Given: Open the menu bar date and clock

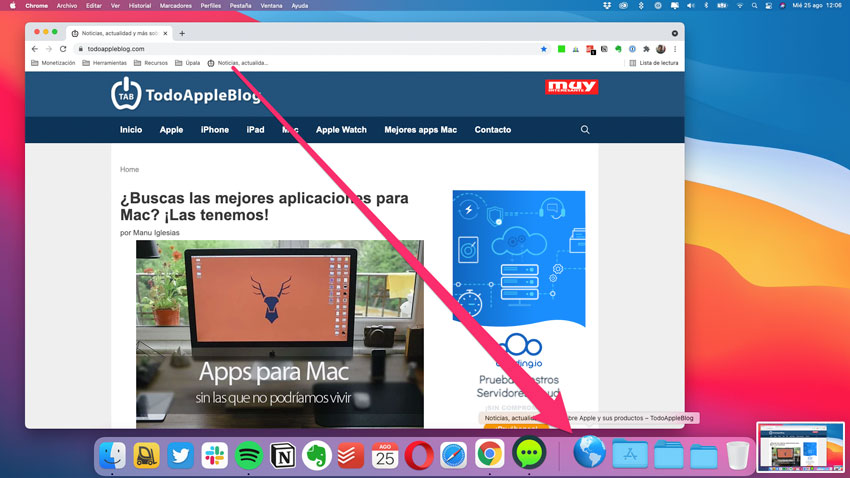Looking at the screenshot, I should pyautogui.click(x=817, y=5).
